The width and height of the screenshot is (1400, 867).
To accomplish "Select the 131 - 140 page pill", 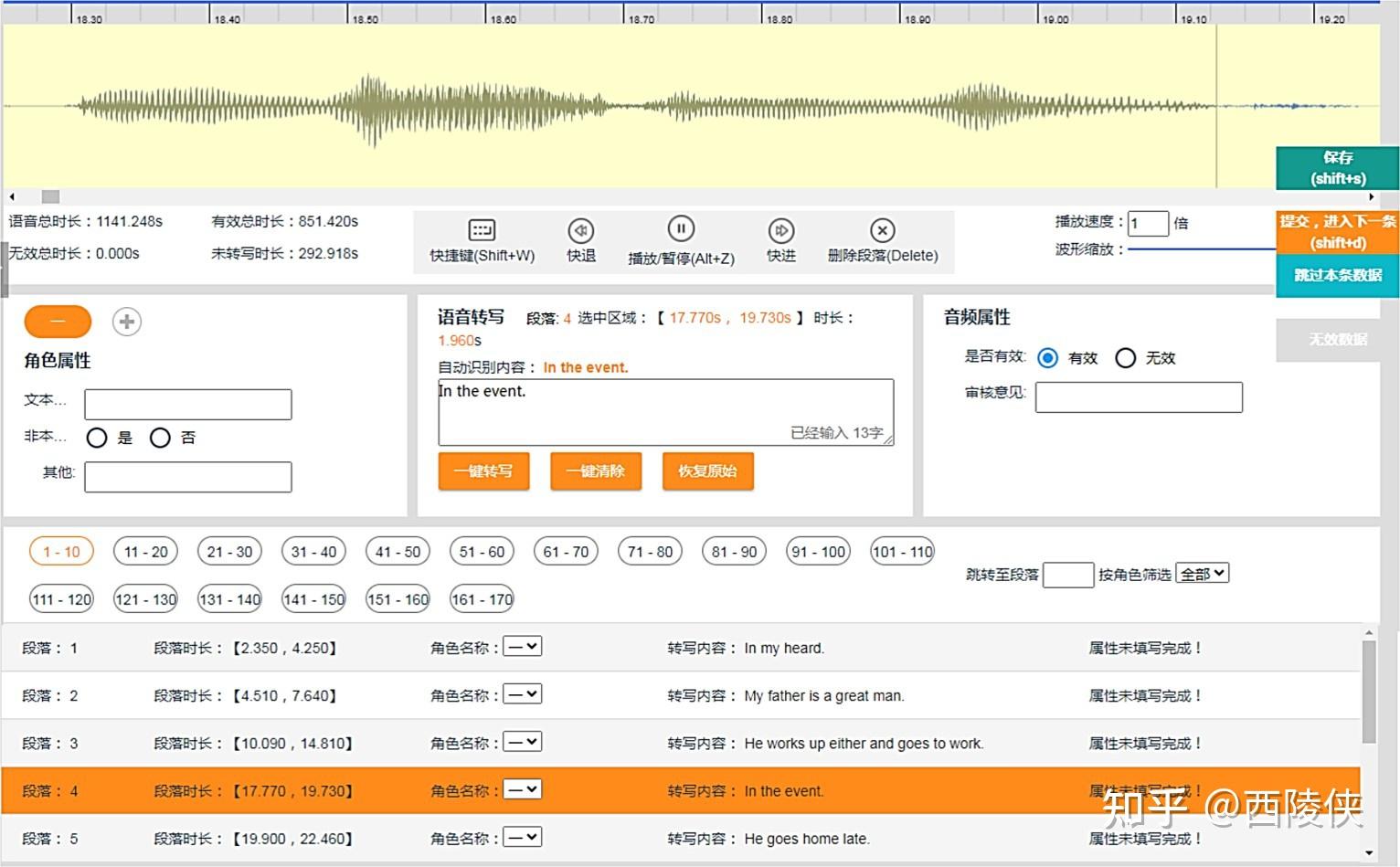I will click(x=229, y=599).
